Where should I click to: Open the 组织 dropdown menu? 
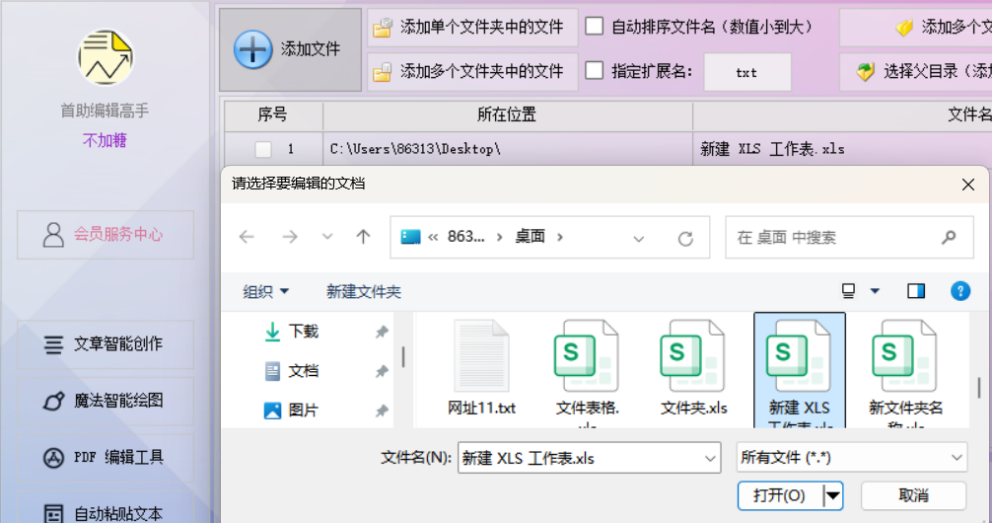pos(266,292)
